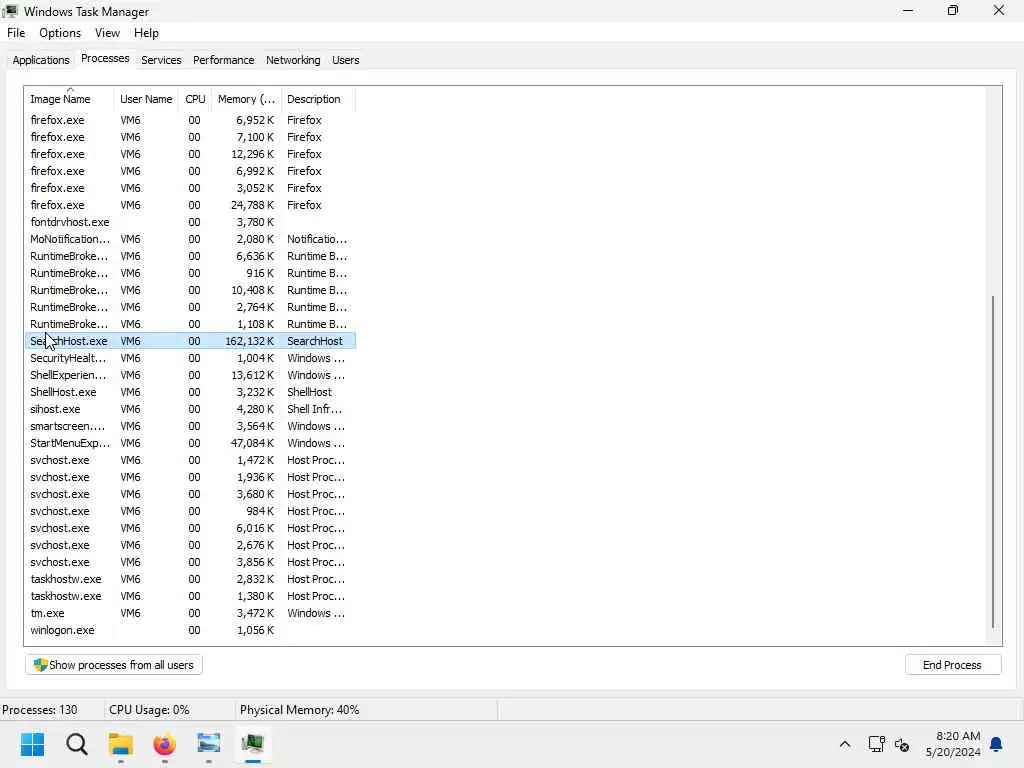Screen dimensions: 1024x768
Task: Select taskhostw.exe using 2,832 K
Action: pos(190,579)
